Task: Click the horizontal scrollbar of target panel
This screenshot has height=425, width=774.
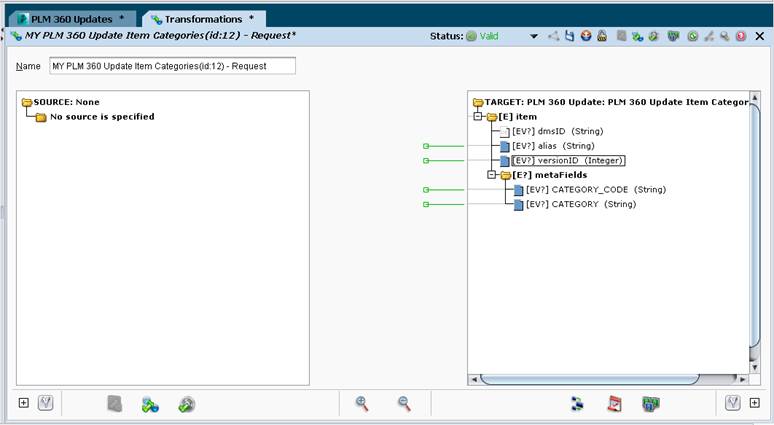Action: point(590,379)
